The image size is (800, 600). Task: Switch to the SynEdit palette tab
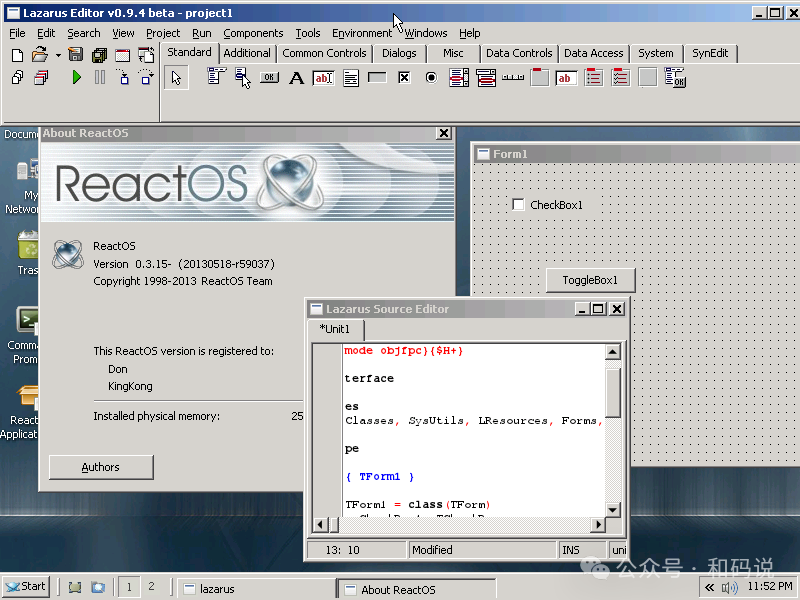point(710,53)
